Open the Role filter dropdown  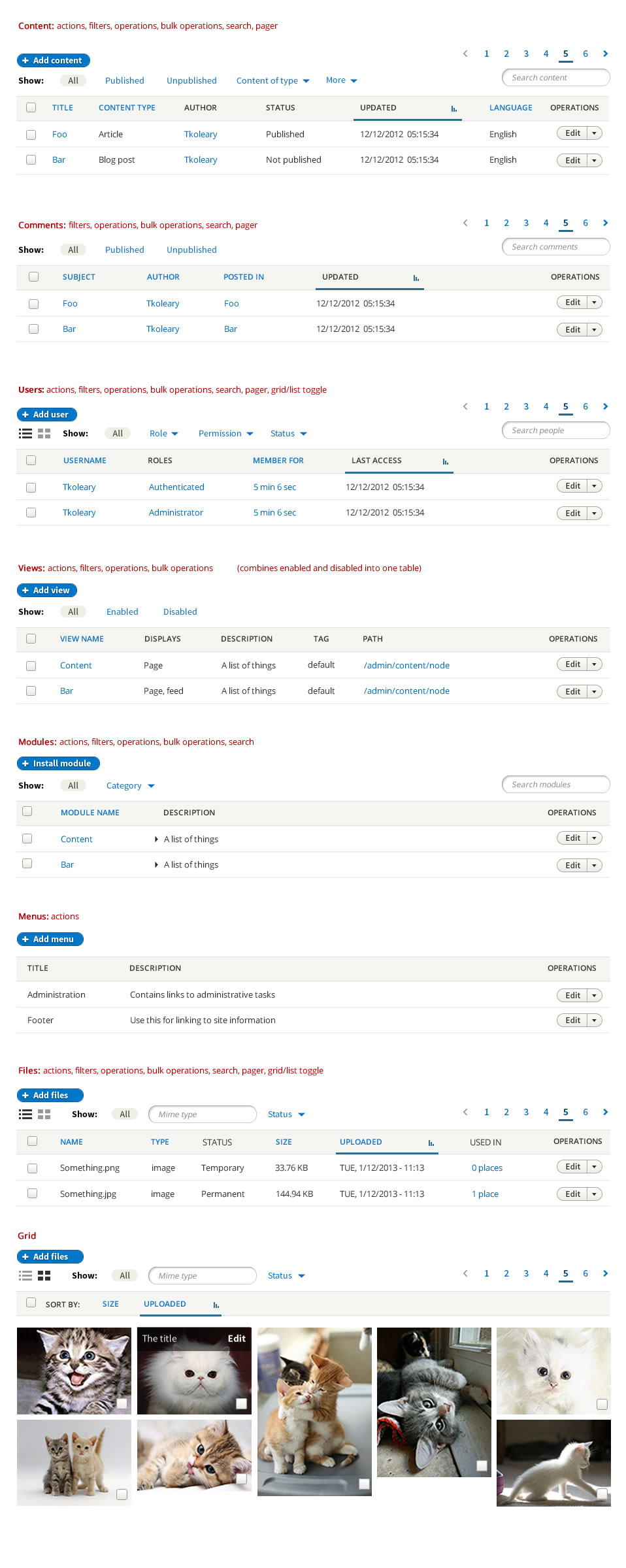click(164, 433)
